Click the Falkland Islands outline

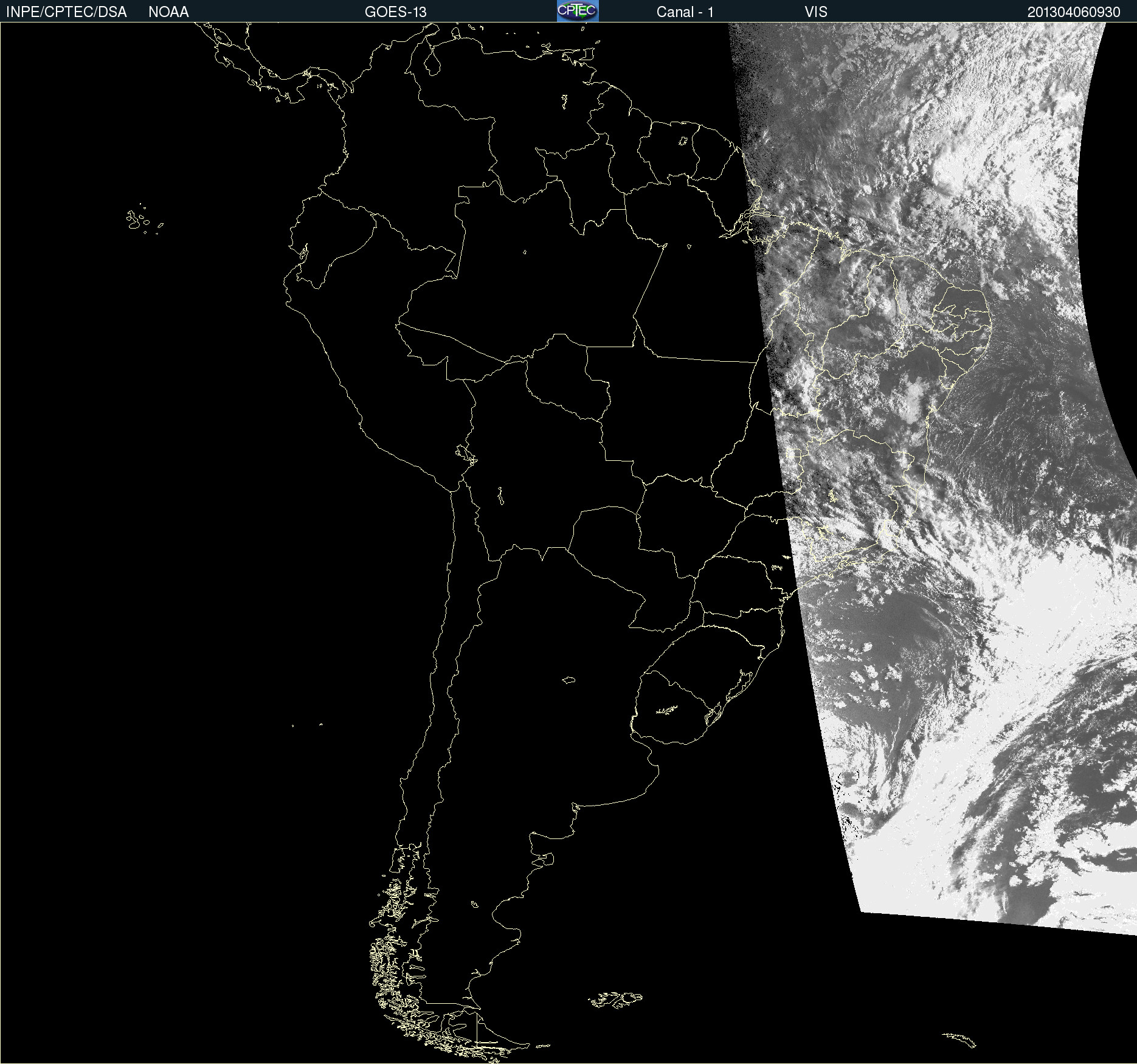[615, 1000]
